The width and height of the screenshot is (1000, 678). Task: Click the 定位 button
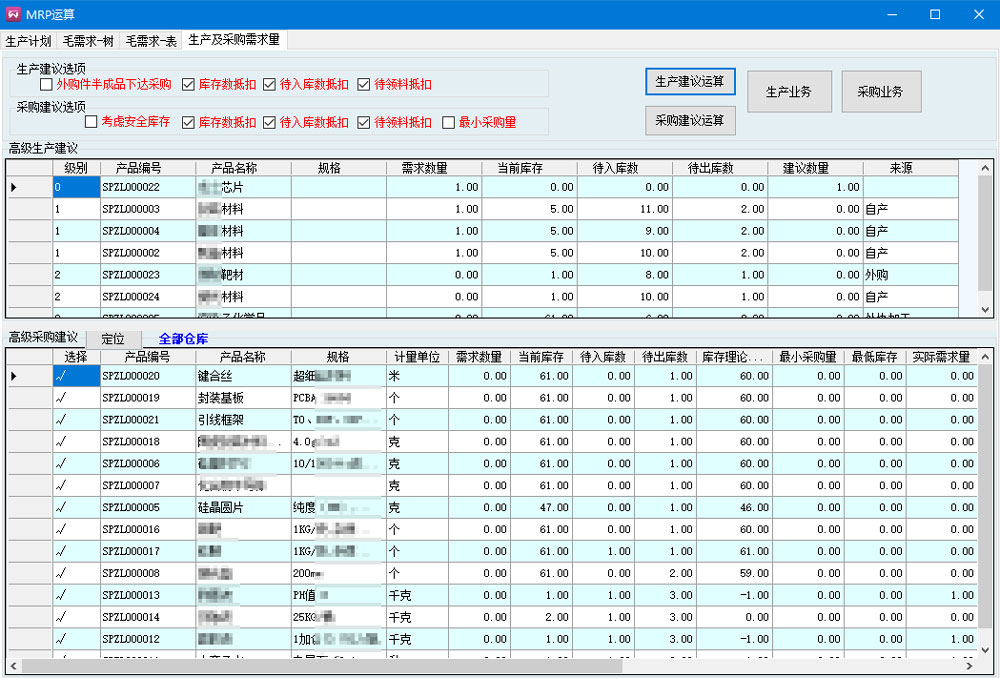coord(113,340)
